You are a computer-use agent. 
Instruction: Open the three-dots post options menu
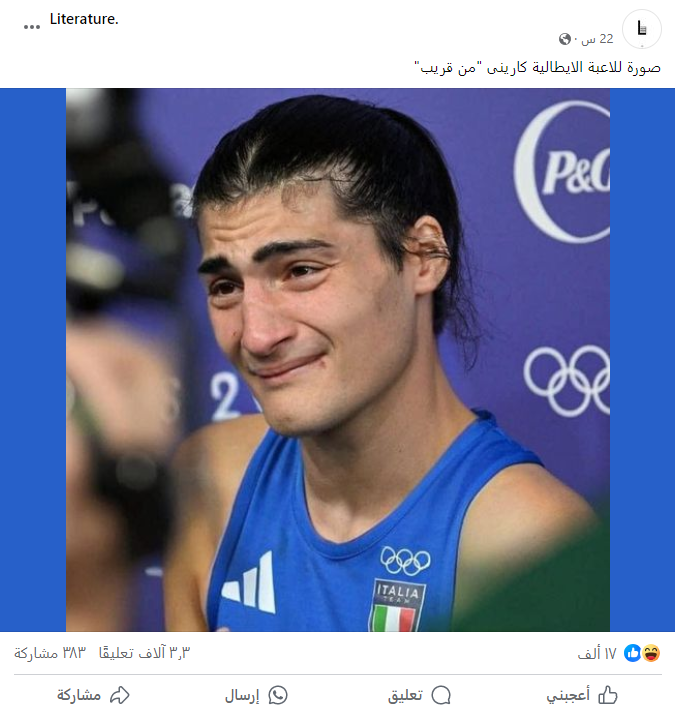click(x=32, y=27)
